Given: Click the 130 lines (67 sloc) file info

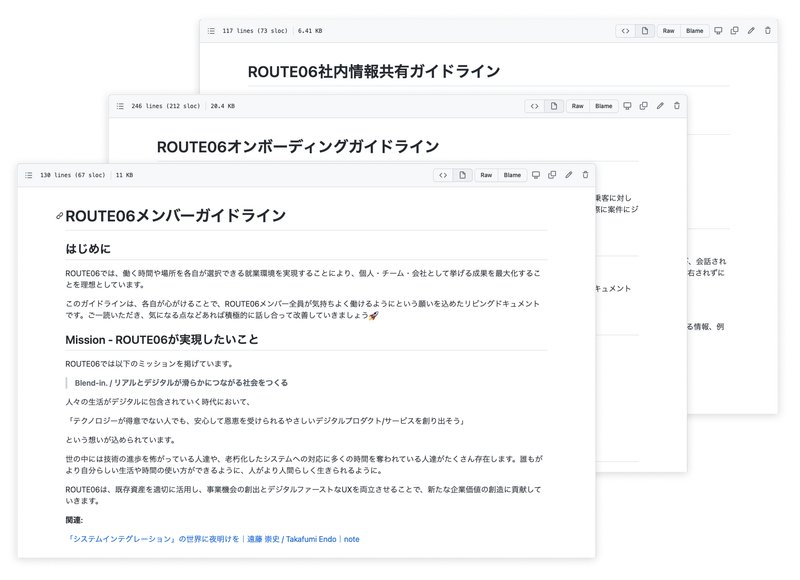Looking at the screenshot, I should (x=72, y=175).
